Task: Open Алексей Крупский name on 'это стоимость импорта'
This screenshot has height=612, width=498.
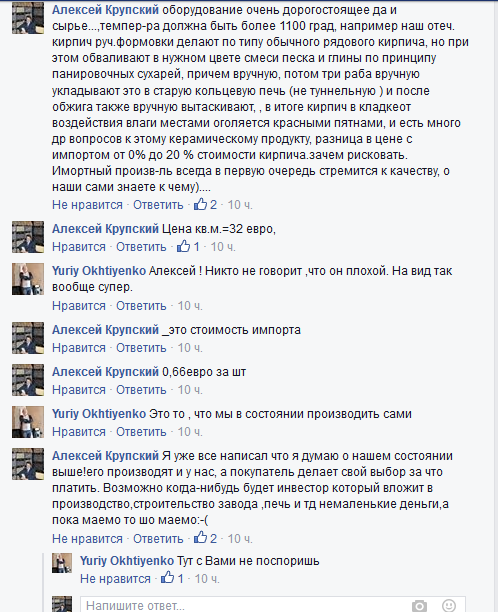Action: [105, 330]
